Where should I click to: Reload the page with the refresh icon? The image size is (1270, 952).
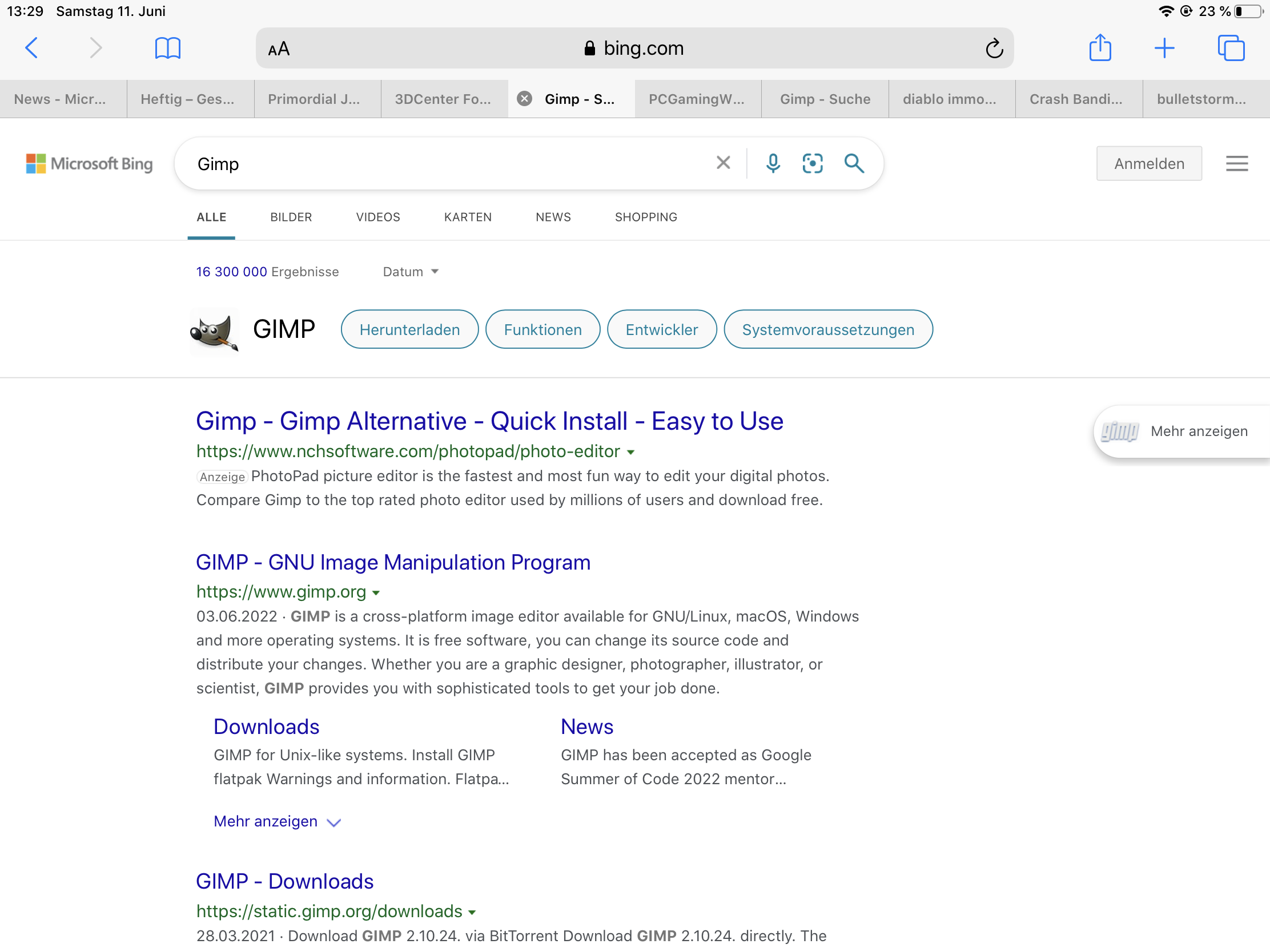click(x=994, y=49)
